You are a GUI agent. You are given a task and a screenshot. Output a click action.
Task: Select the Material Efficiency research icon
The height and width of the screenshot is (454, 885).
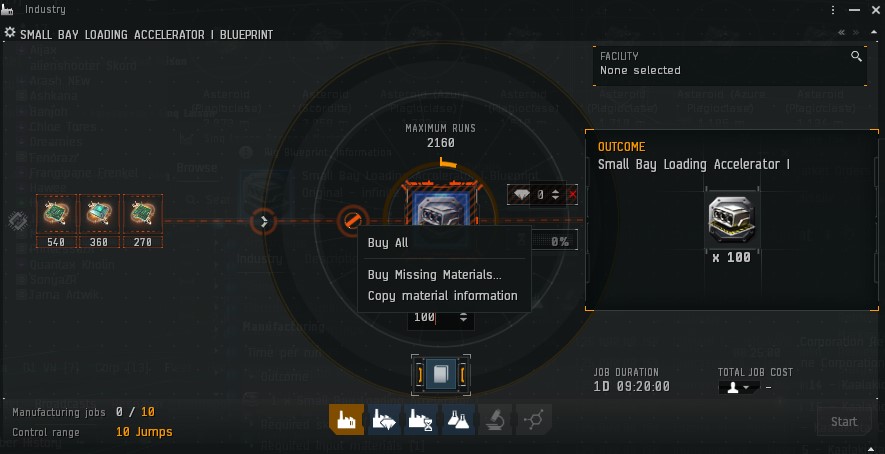click(x=384, y=420)
